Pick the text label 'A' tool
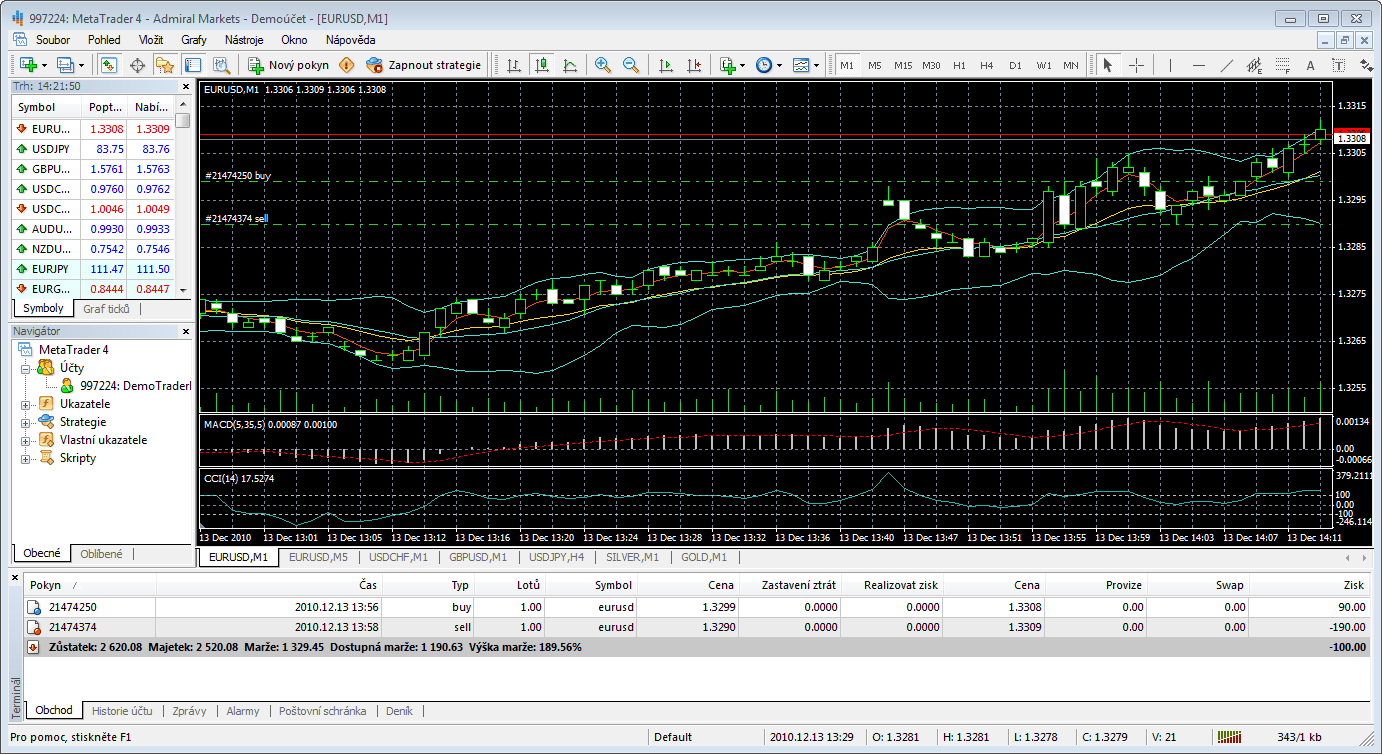This screenshot has width=1382, height=754. click(x=1310, y=65)
